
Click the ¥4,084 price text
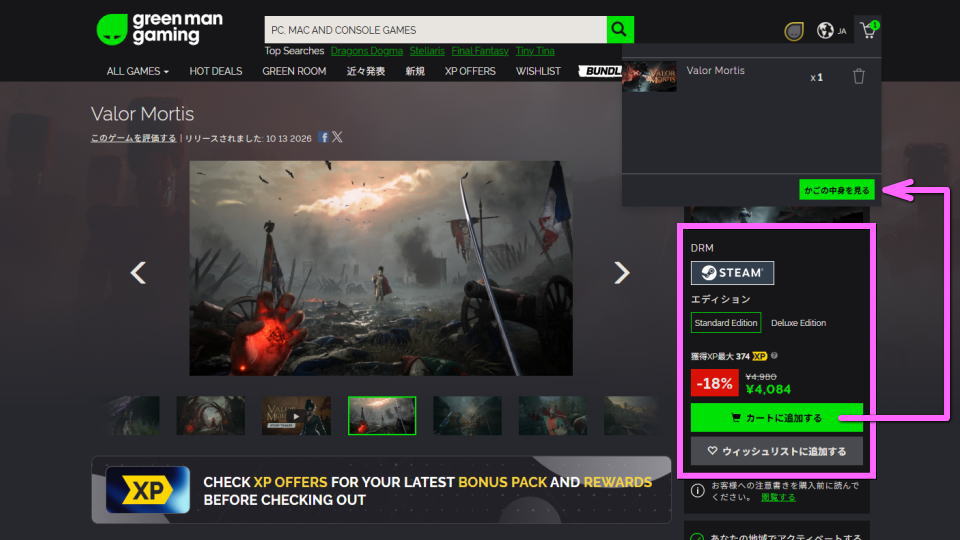pyautogui.click(x=768, y=389)
